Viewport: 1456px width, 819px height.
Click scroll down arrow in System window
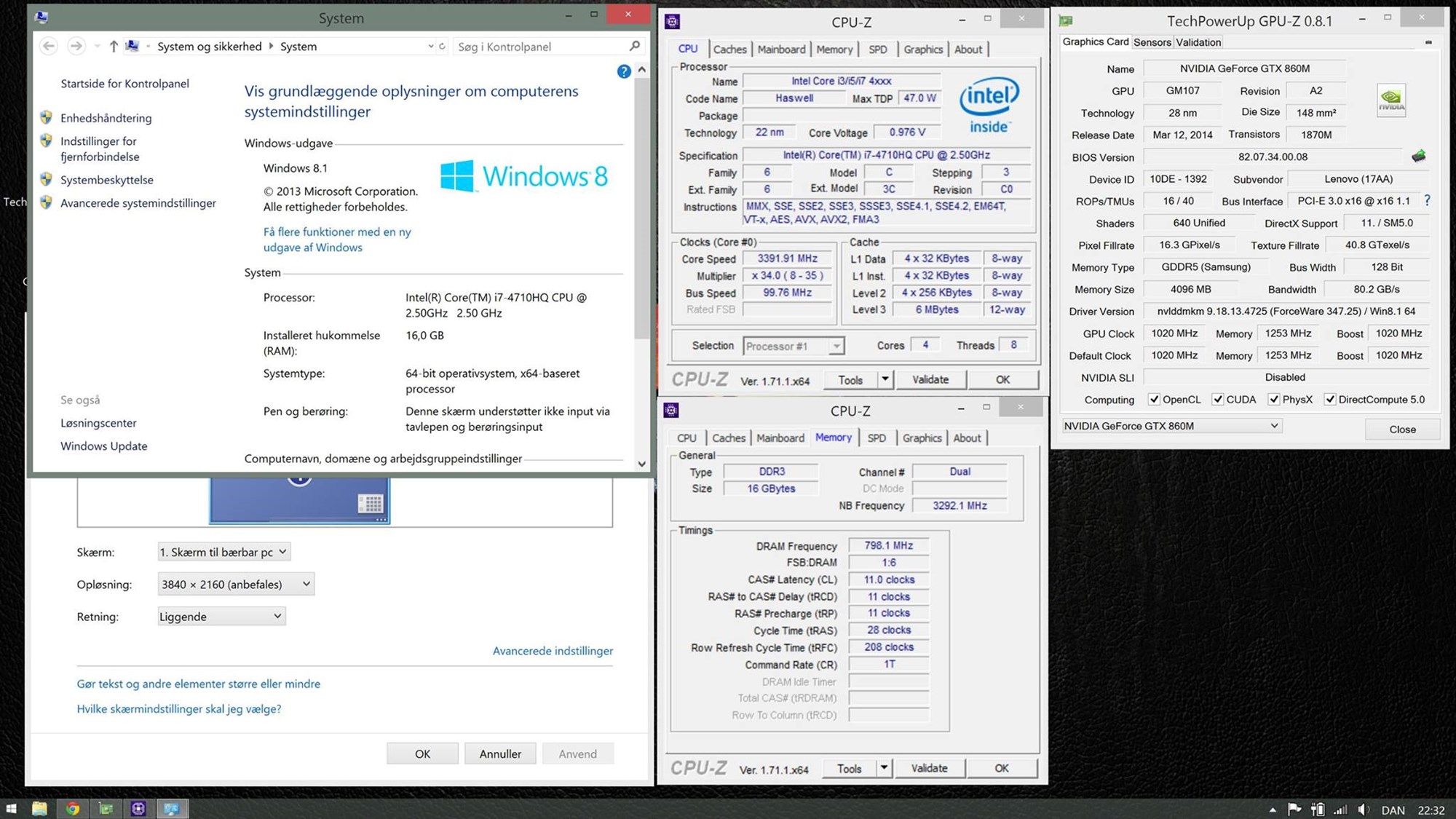point(641,464)
